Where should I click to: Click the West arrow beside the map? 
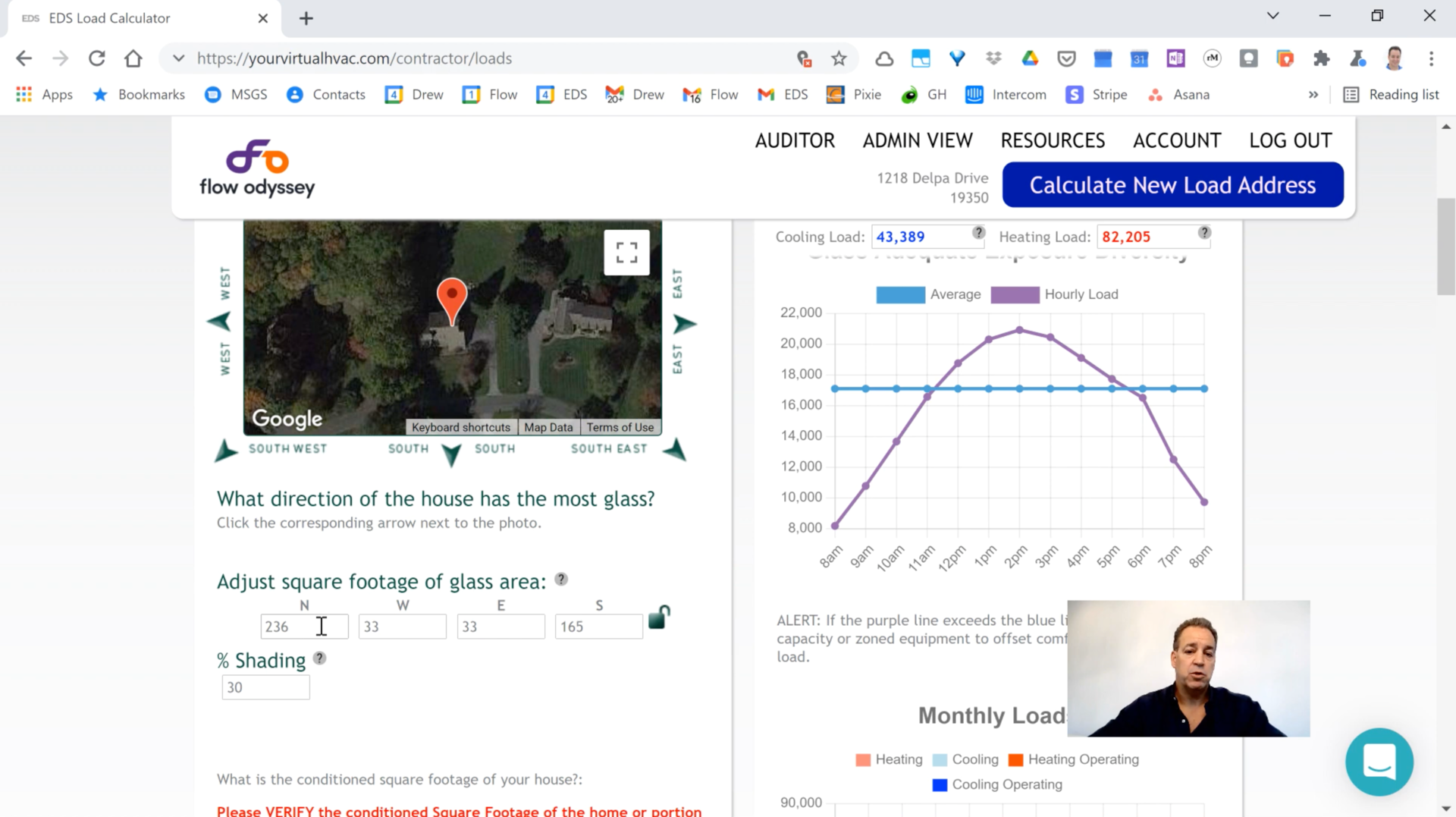coord(220,322)
